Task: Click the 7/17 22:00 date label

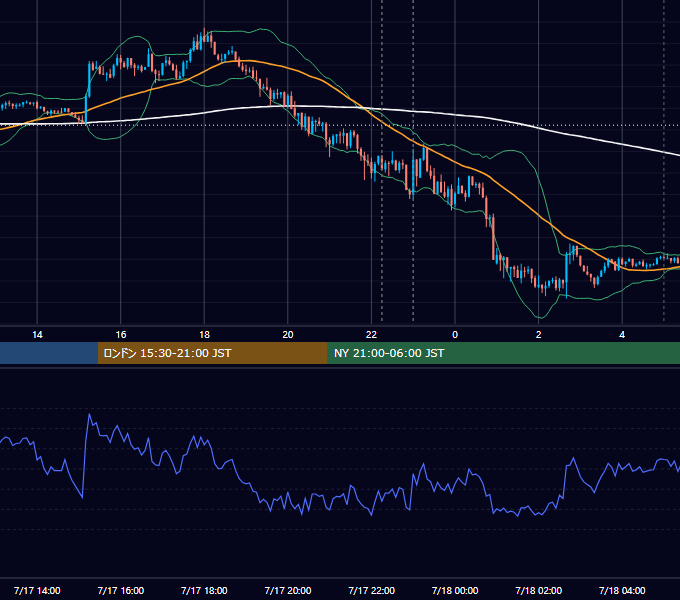Action: 372,590
